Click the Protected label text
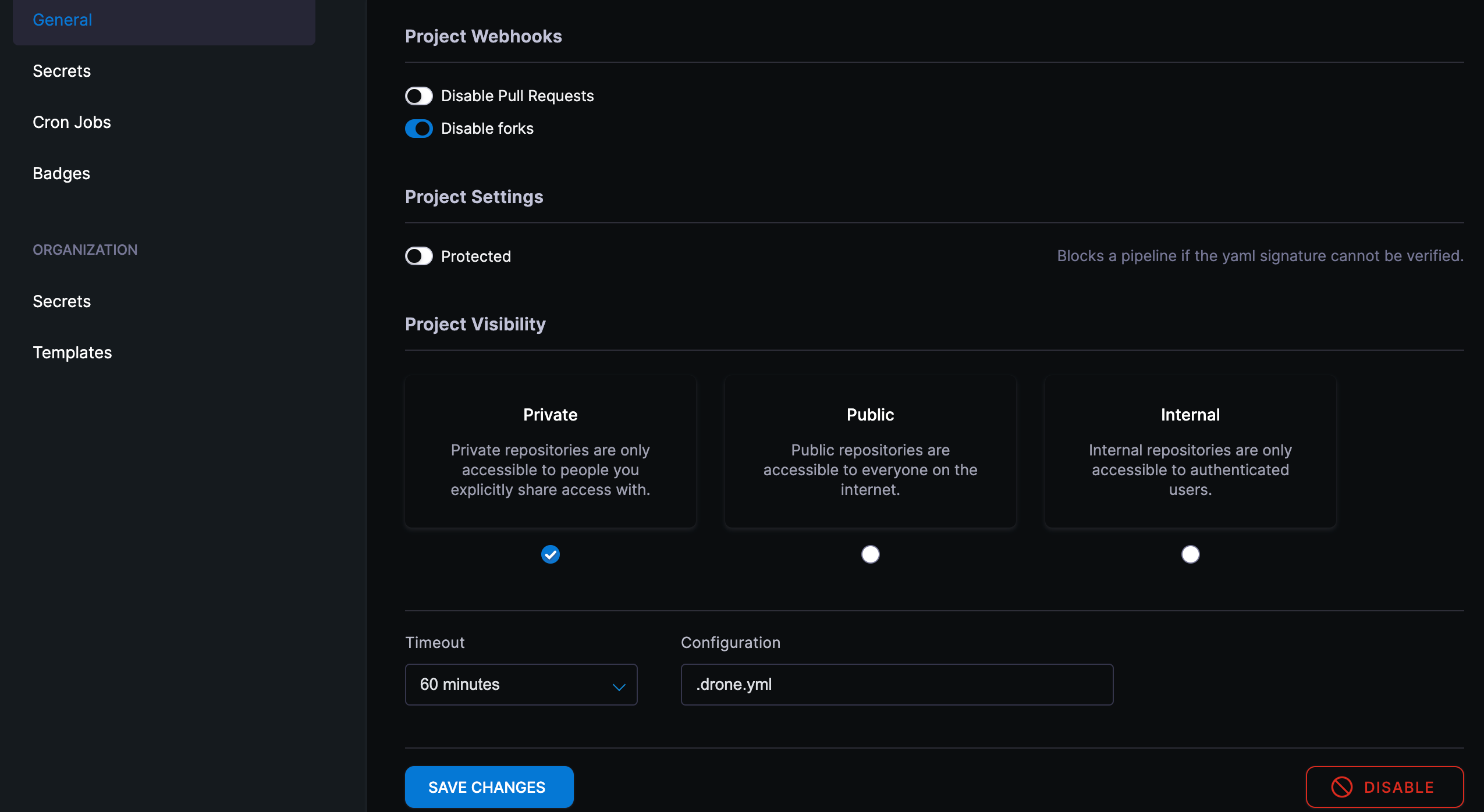 pyautogui.click(x=476, y=257)
